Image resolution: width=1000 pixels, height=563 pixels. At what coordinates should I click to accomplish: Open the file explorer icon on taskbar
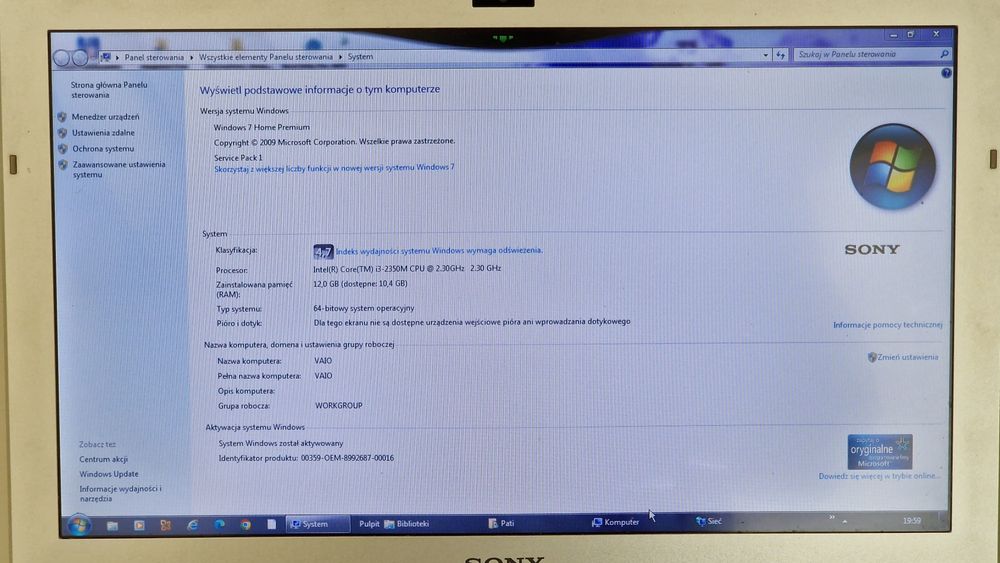point(112,525)
